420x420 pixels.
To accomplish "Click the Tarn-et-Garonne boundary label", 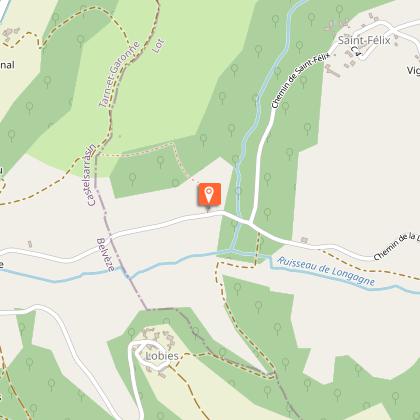I will tap(118, 74).
